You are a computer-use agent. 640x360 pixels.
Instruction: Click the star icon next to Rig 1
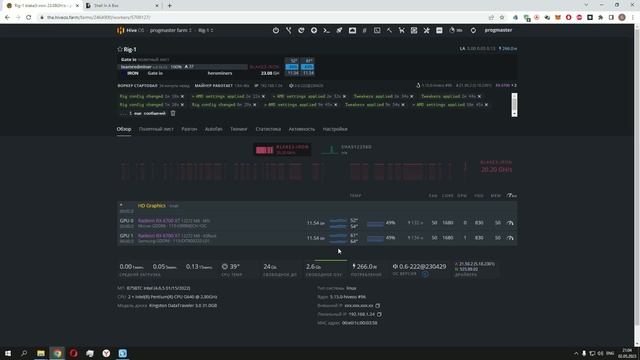coord(120,49)
